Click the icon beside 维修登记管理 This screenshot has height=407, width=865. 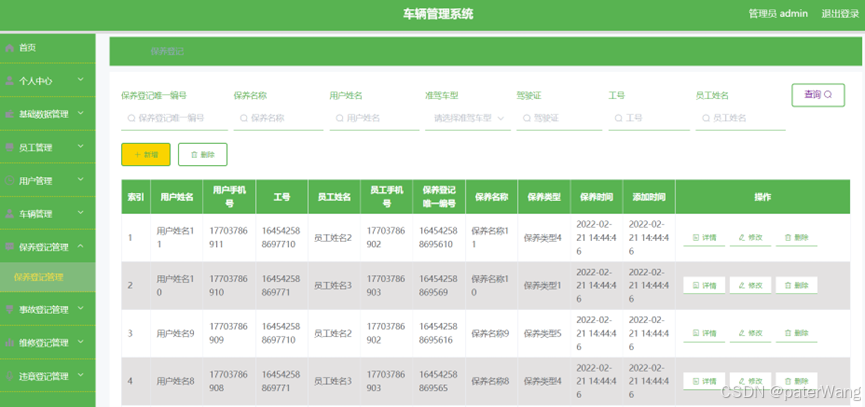pyautogui.click(x=9, y=342)
